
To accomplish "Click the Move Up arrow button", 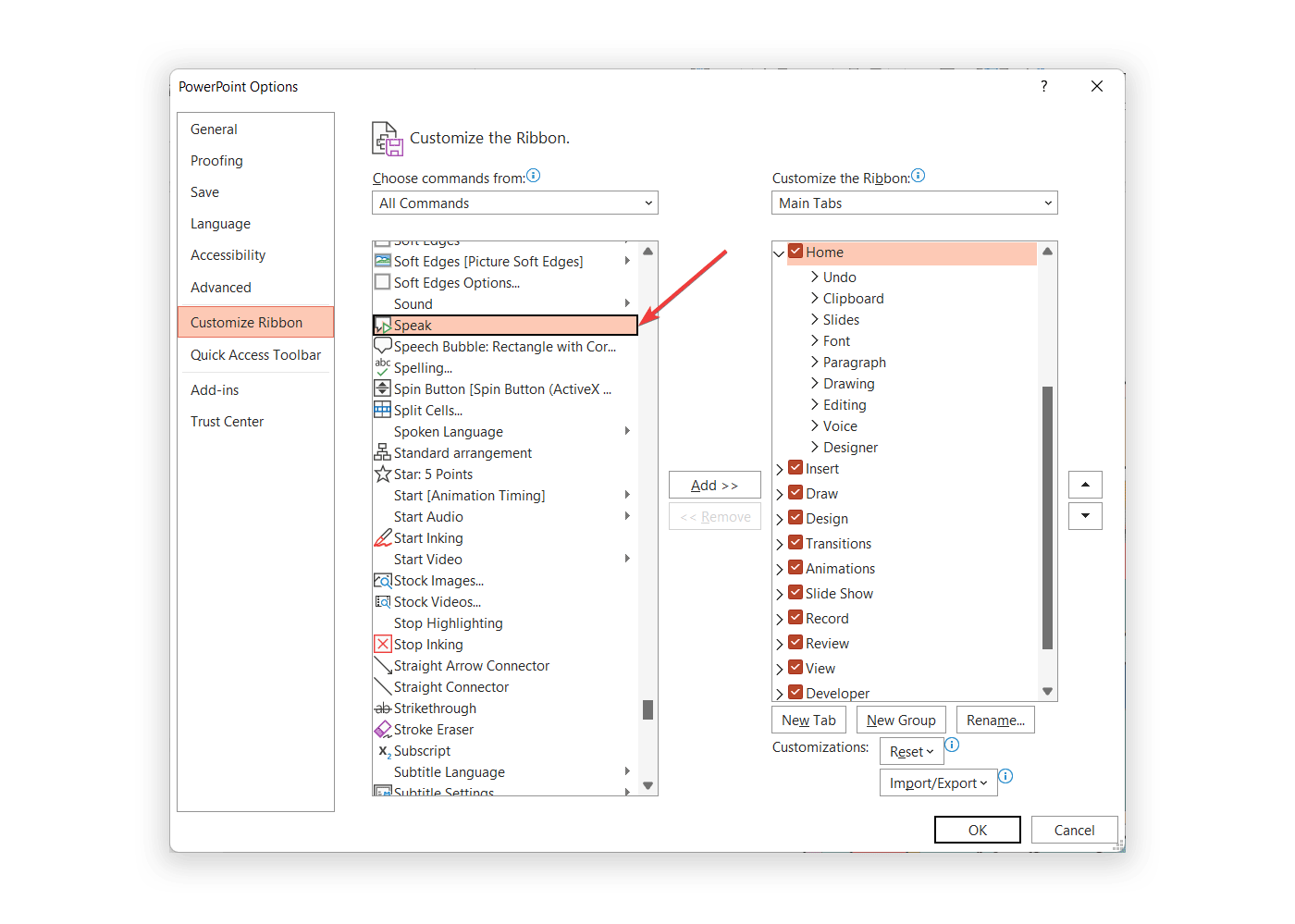I will (x=1085, y=485).
